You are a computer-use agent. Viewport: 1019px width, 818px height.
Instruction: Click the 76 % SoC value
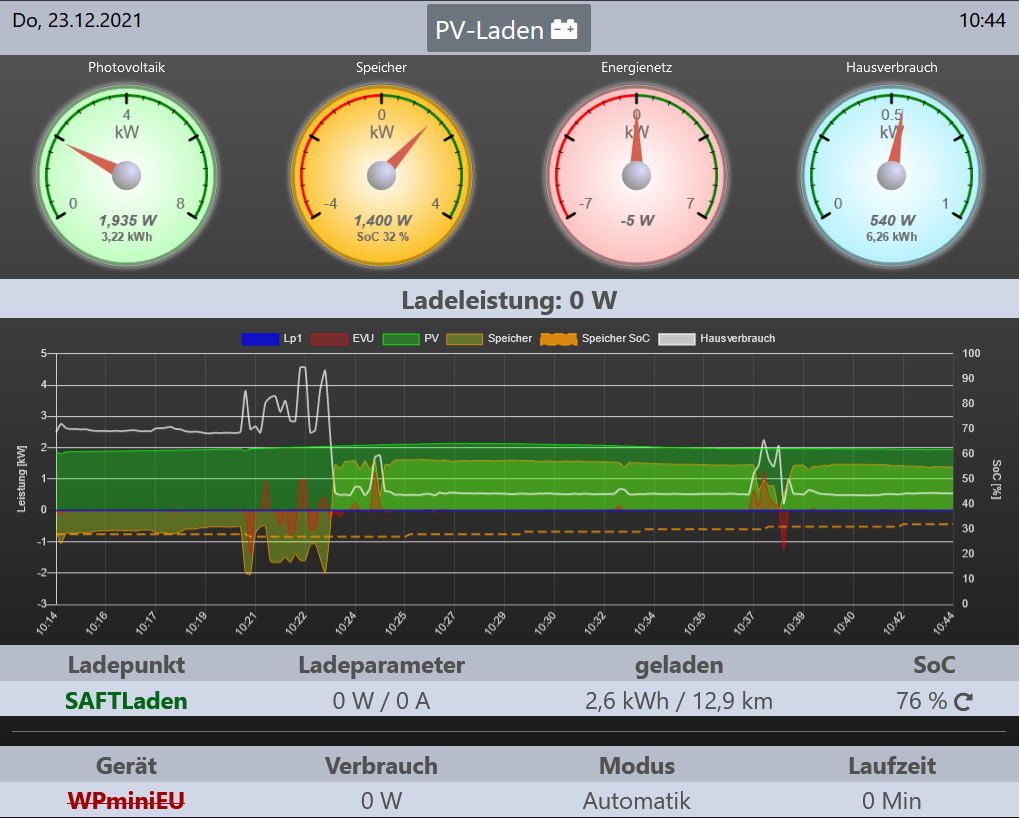pos(922,701)
